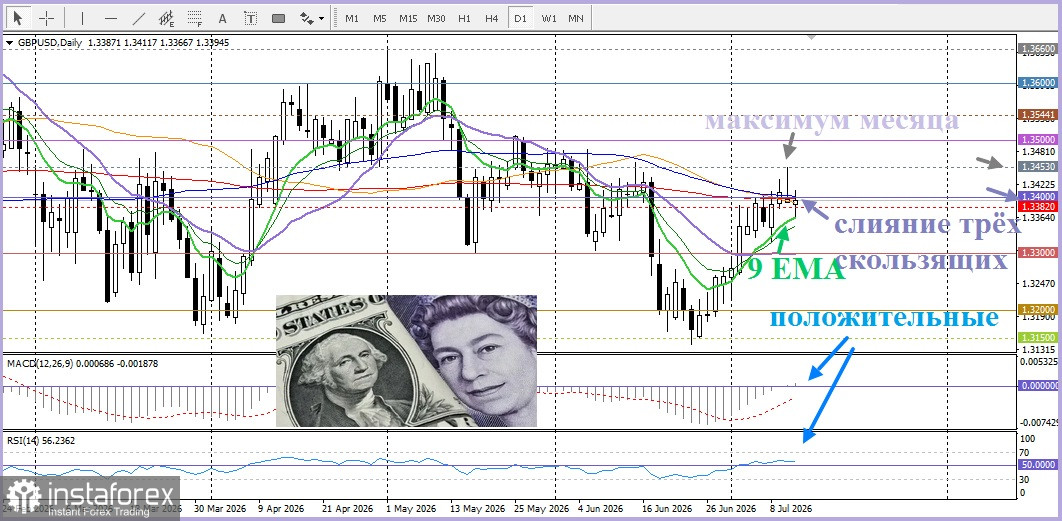Click the 1.31500 price level label

click(1038, 337)
